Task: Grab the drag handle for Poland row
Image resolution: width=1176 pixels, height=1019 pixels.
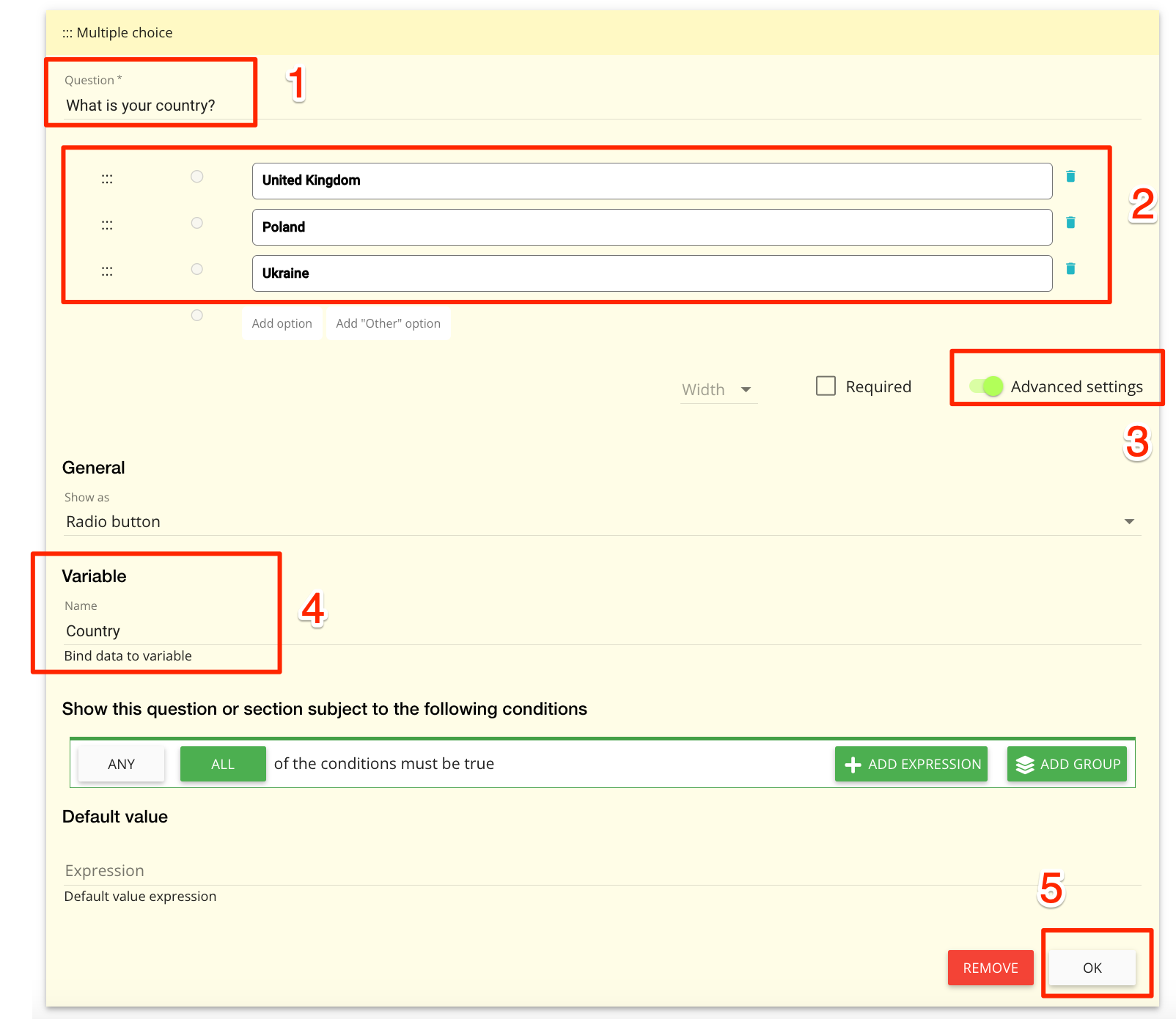Action: (107, 226)
